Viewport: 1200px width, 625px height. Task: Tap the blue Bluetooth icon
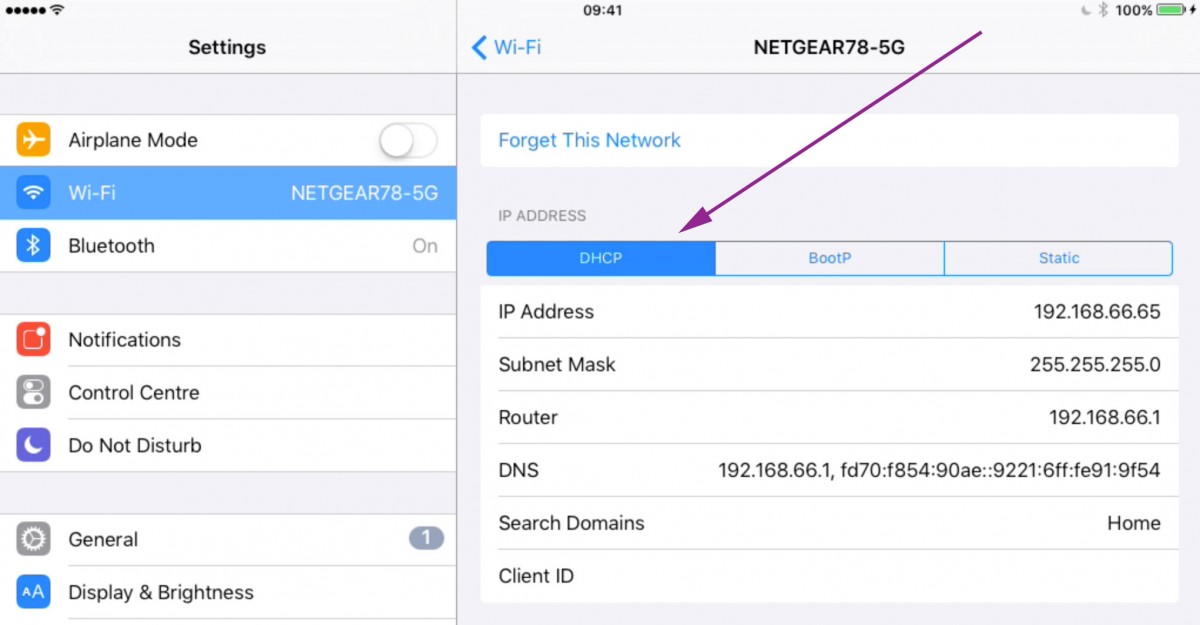pyautogui.click(x=33, y=246)
